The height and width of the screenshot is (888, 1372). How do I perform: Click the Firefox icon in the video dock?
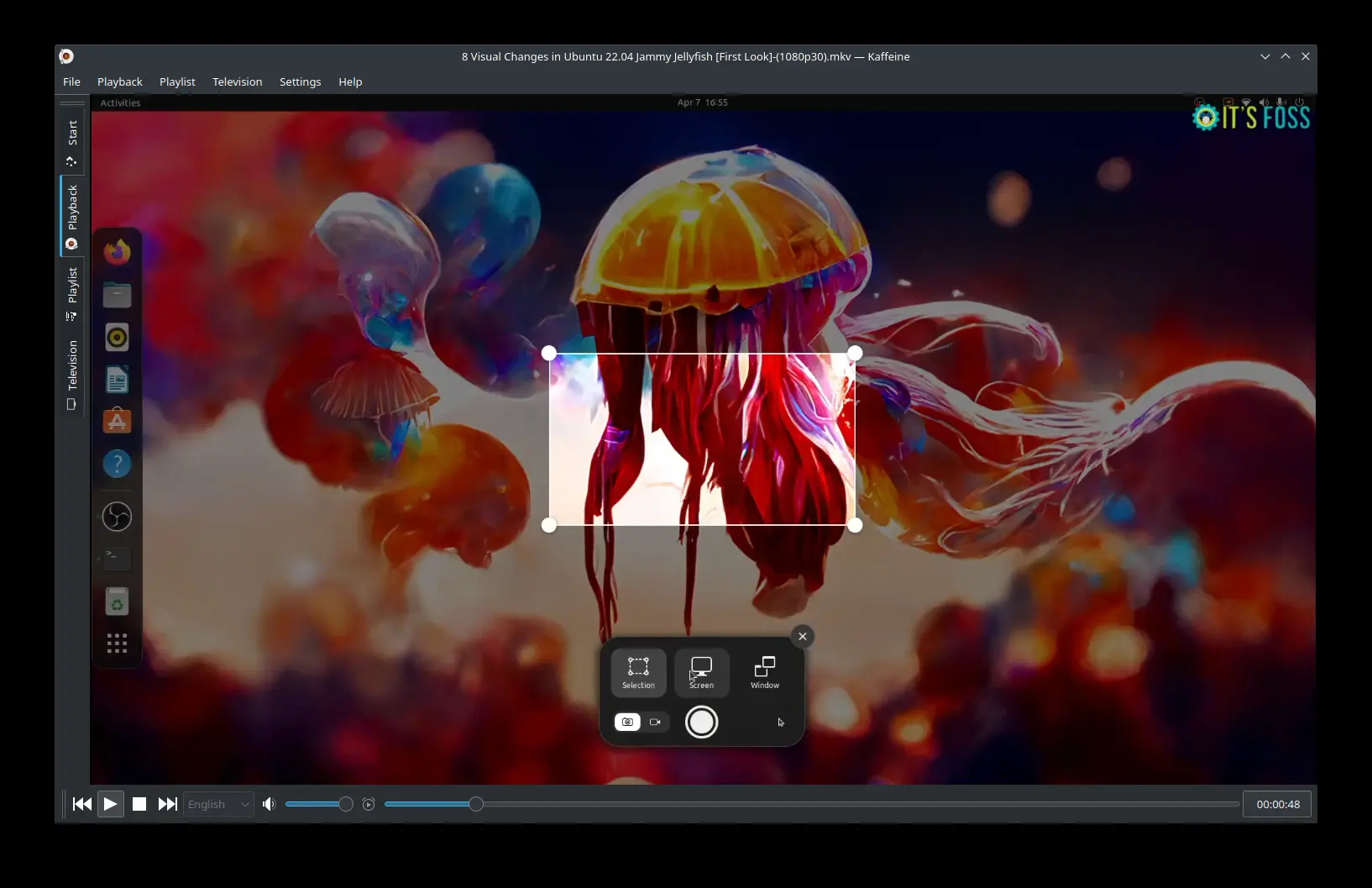pyautogui.click(x=117, y=251)
